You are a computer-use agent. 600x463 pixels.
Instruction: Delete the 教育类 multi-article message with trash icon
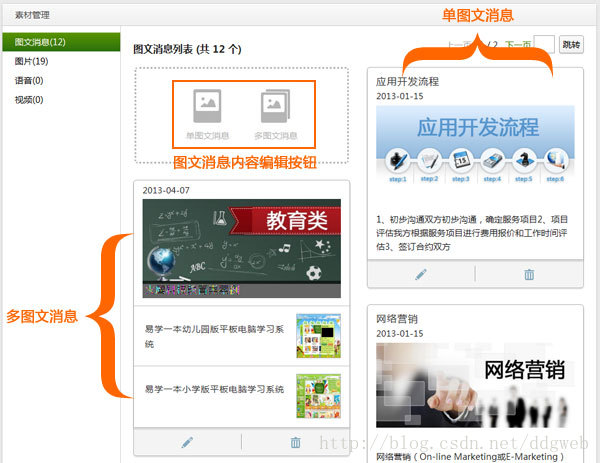(295, 442)
